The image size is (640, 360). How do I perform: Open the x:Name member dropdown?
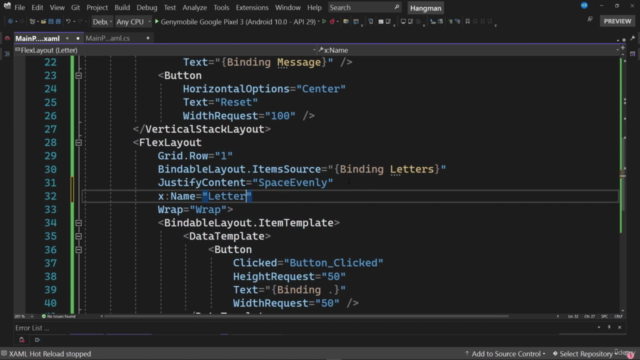click(x=469, y=50)
